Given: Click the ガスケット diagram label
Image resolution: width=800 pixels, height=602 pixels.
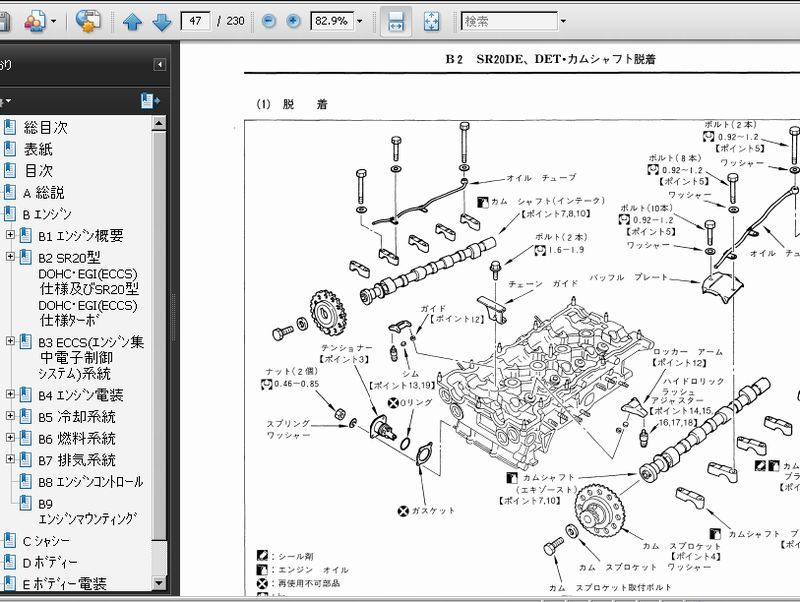Looking at the screenshot, I should point(433,511).
